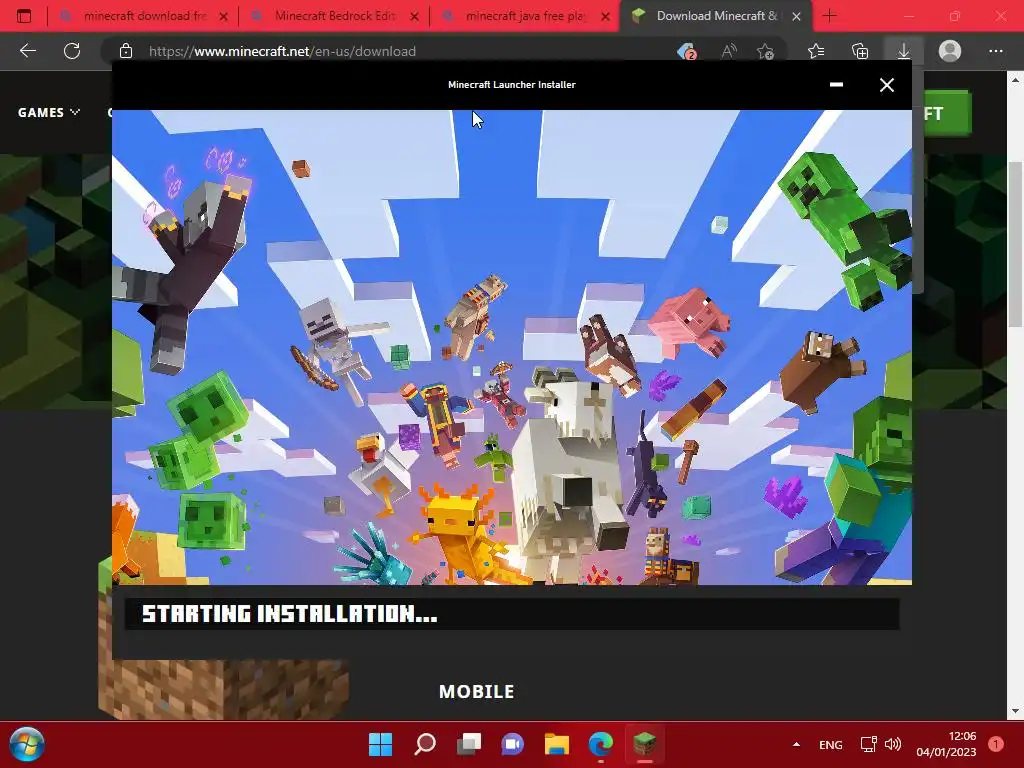Go back in the Edge browser
The height and width of the screenshot is (768, 1024).
pos(27,51)
